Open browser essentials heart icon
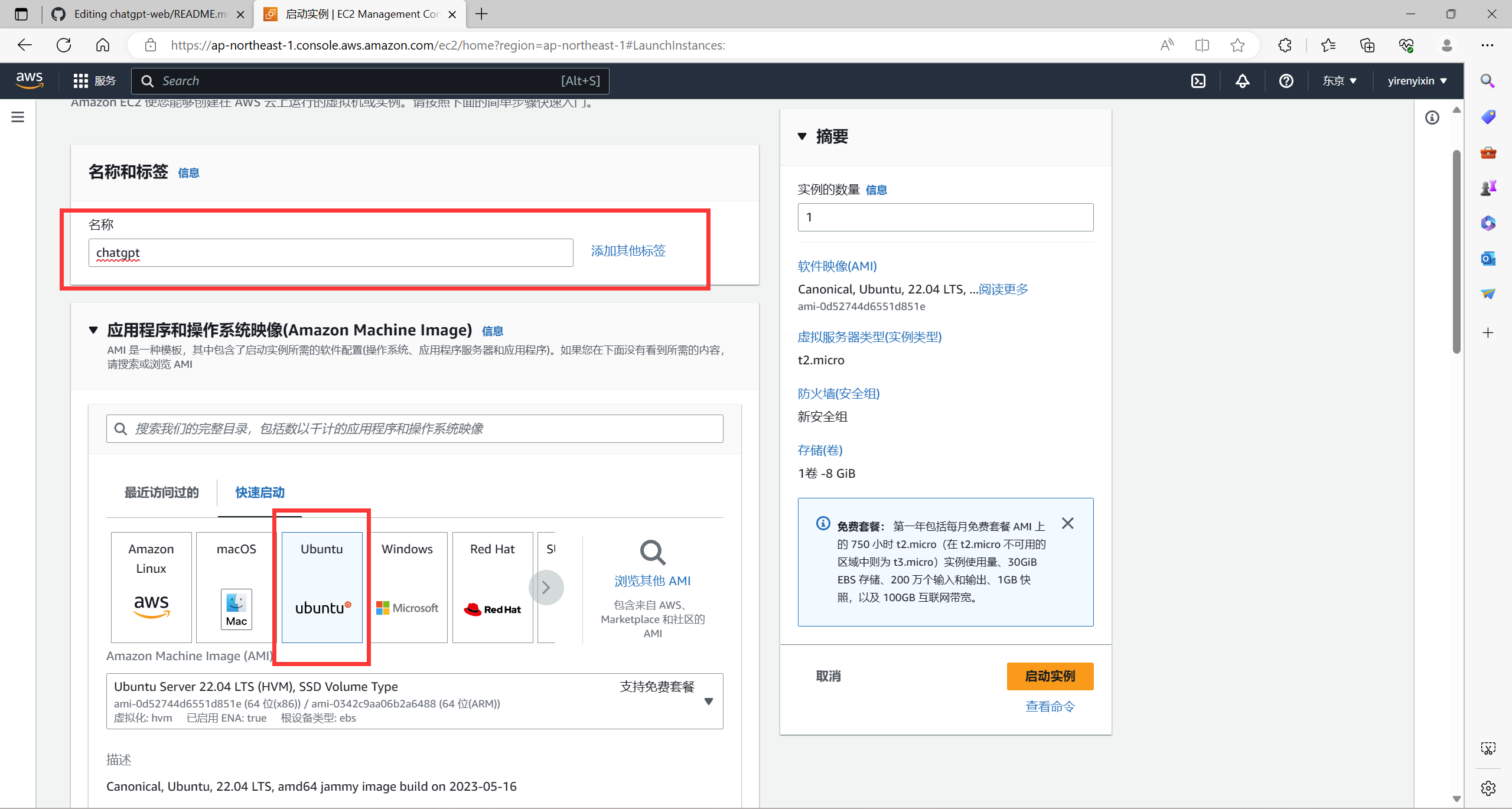The width and height of the screenshot is (1512, 809). 1406,45
